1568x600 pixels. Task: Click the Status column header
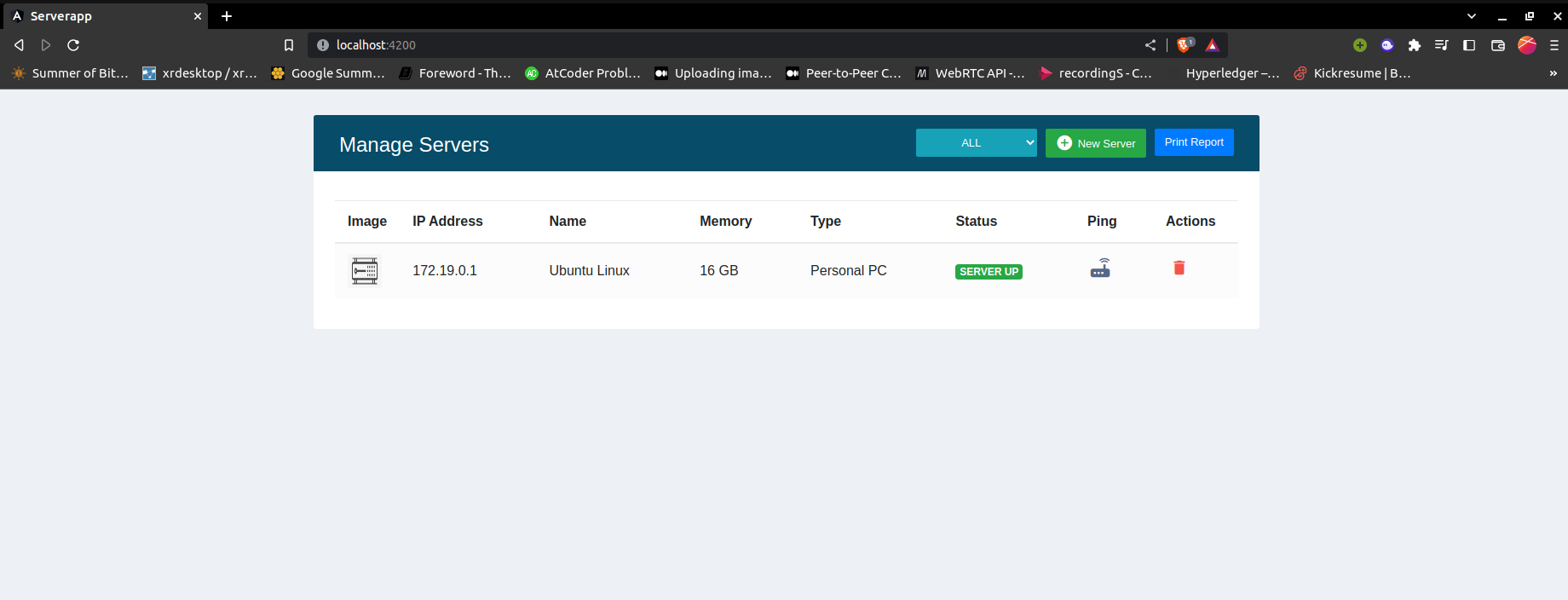977,221
